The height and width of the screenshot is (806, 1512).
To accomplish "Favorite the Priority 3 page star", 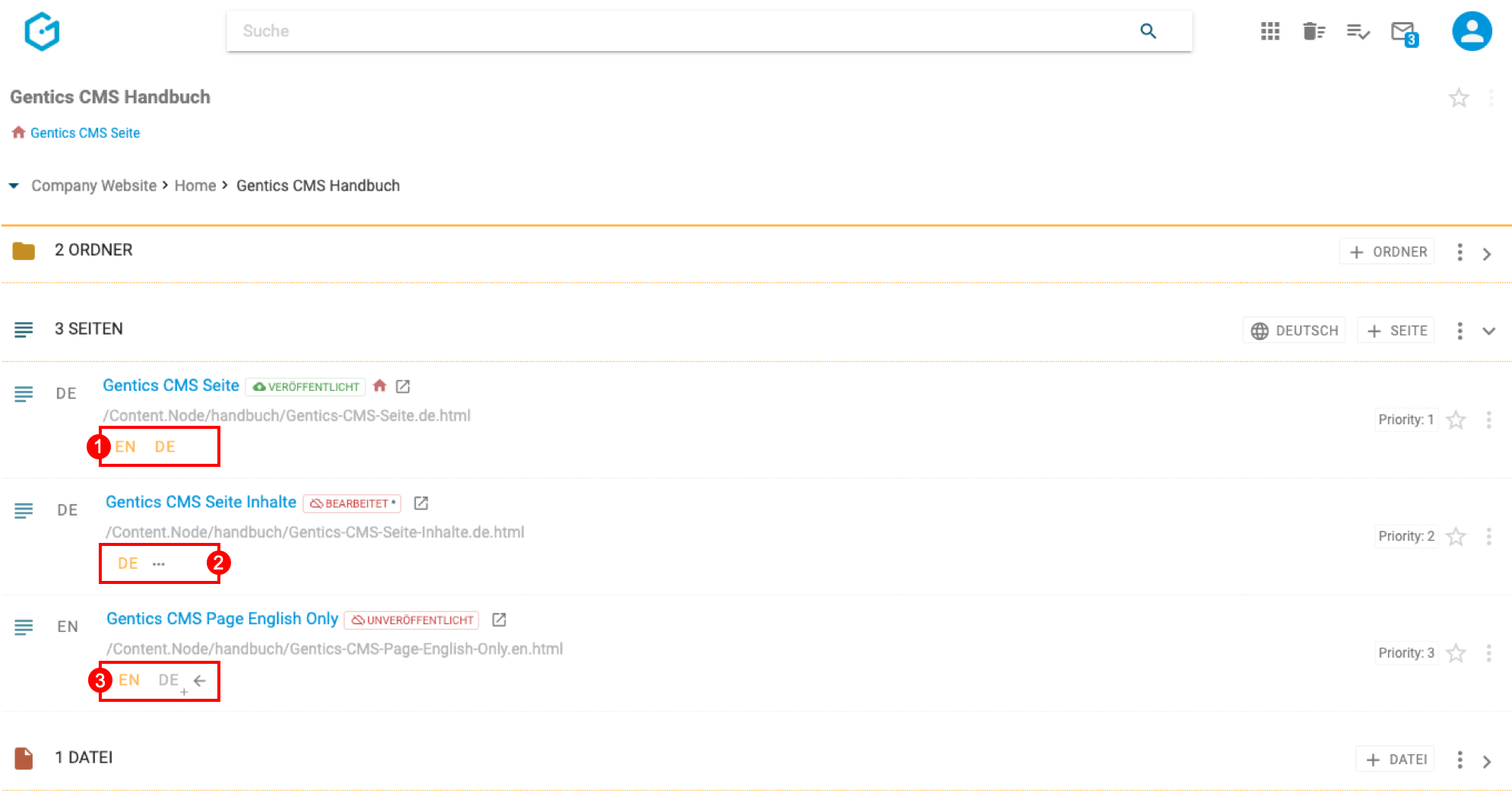I will point(1455,653).
